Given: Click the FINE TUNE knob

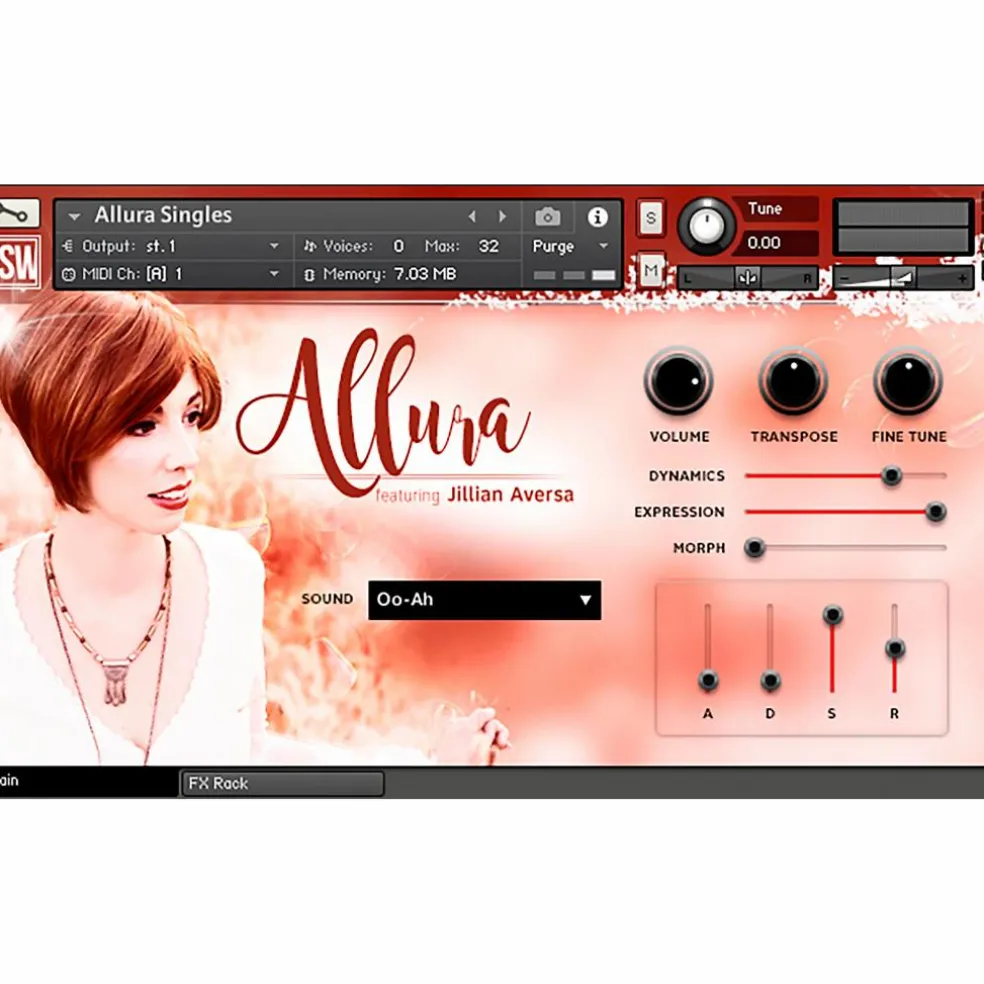Looking at the screenshot, I should [908, 381].
